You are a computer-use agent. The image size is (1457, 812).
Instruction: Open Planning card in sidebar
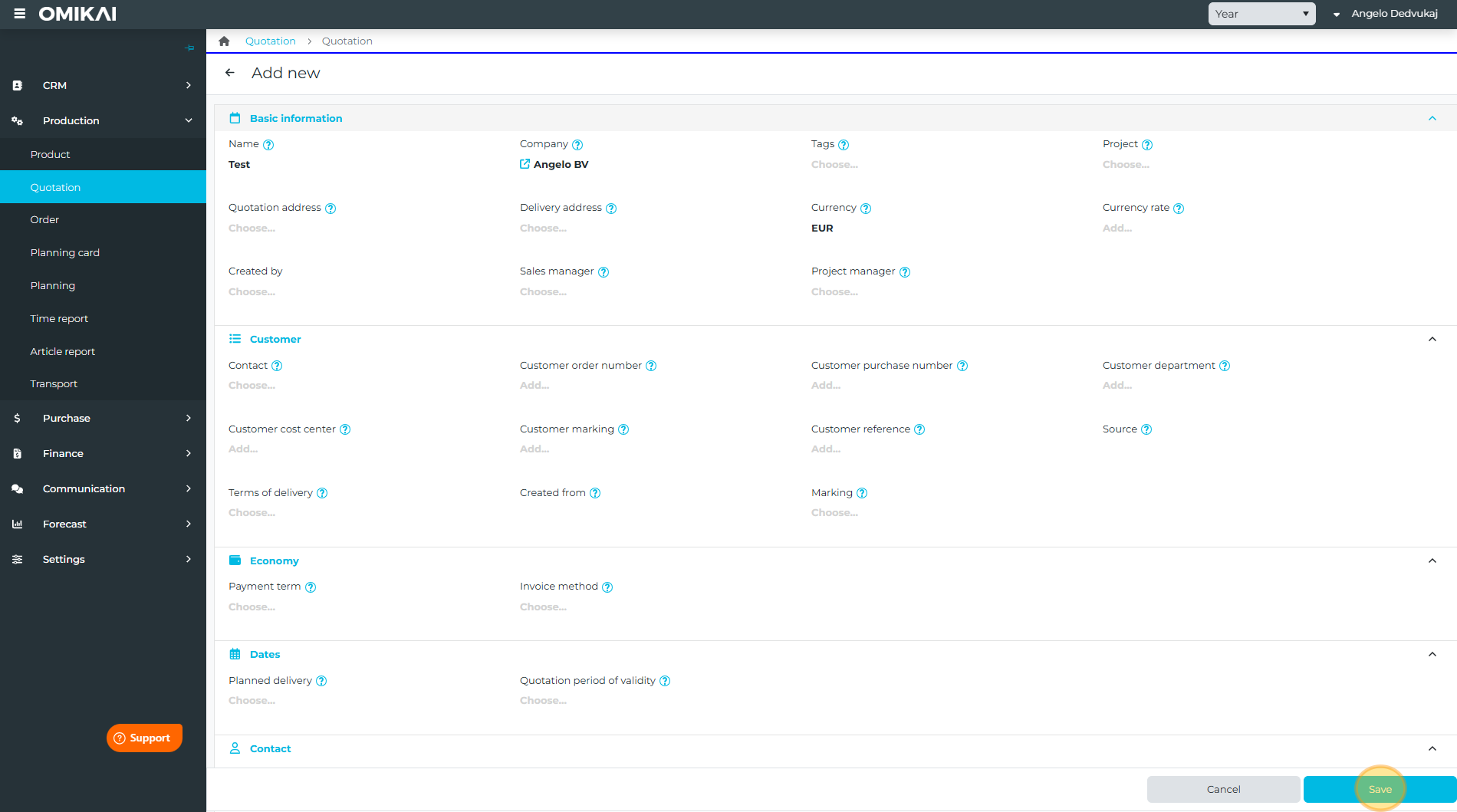(x=65, y=252)
